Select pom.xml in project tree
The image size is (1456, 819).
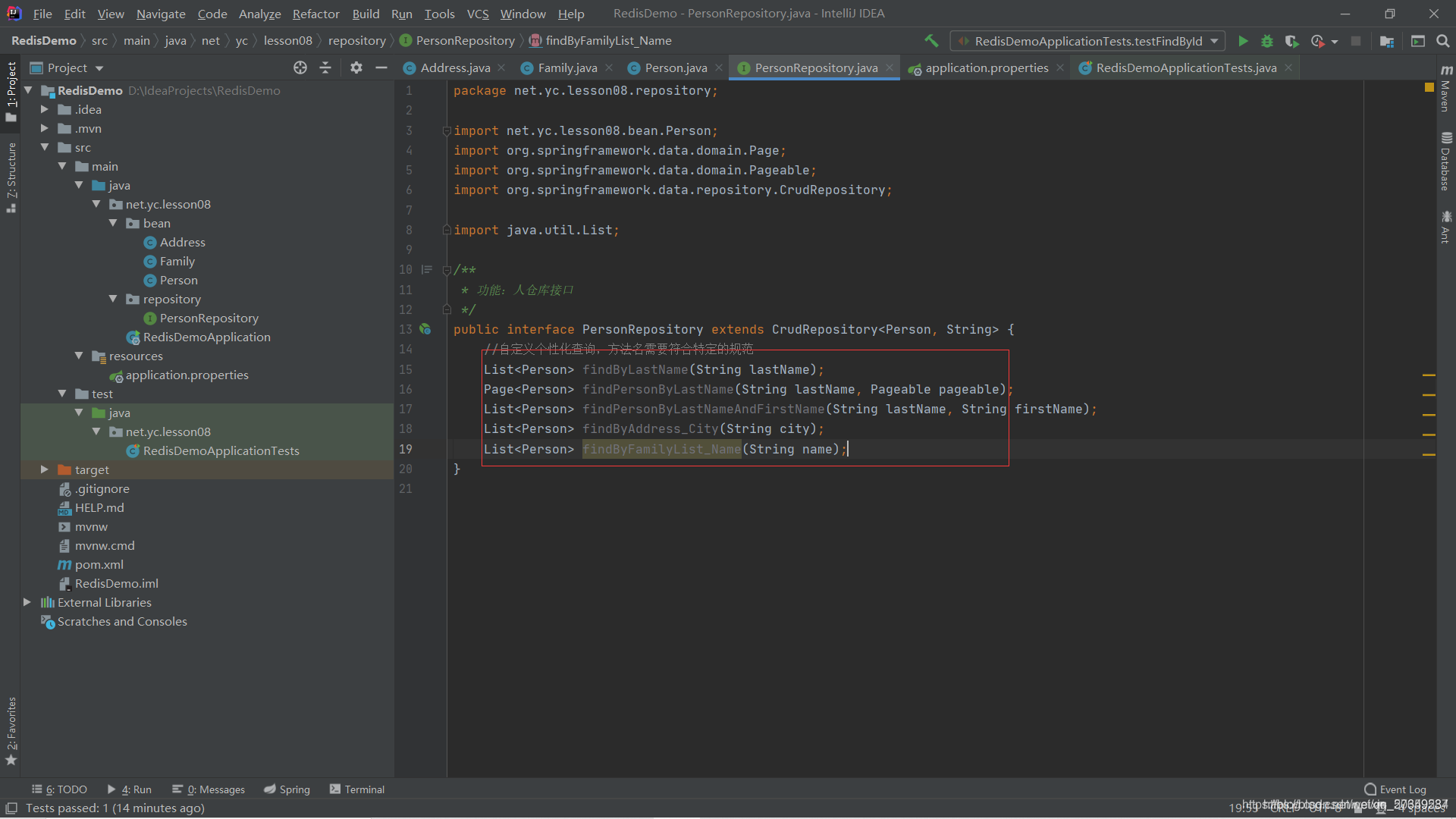point(99,564)
